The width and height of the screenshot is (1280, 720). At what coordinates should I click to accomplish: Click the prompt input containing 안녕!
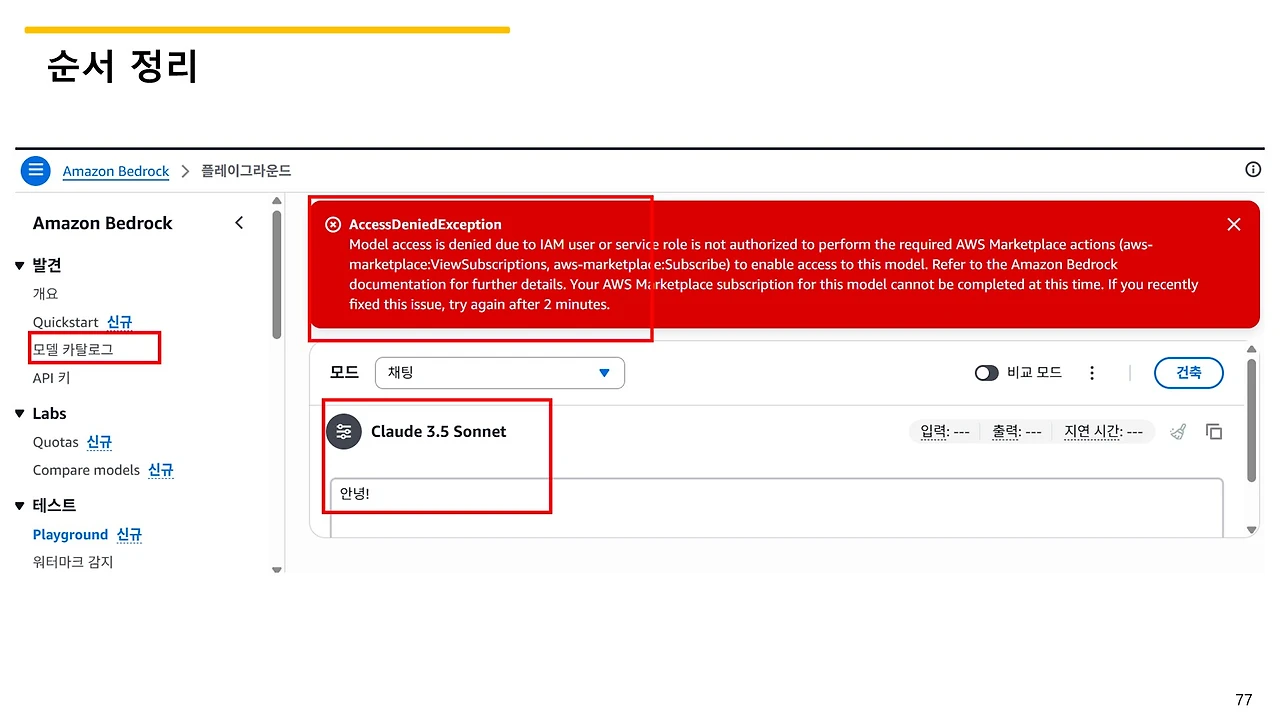coord(776,507)
